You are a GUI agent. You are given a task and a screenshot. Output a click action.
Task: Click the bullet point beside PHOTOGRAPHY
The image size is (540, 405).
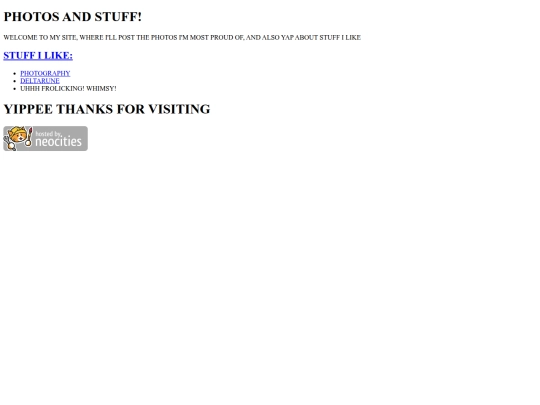point(14,73)
